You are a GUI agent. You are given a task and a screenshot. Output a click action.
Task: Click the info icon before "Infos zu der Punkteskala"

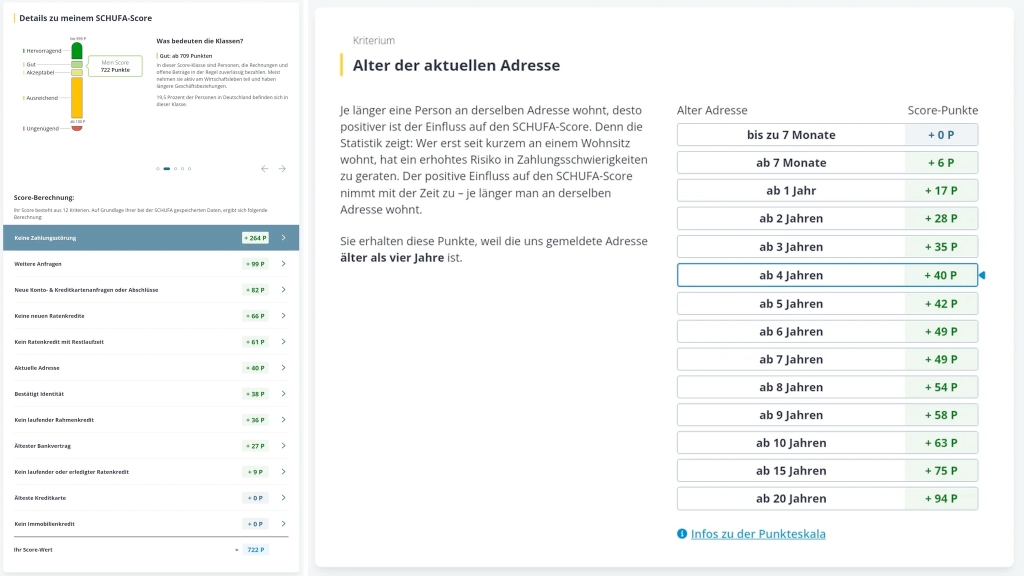[681, 533]
